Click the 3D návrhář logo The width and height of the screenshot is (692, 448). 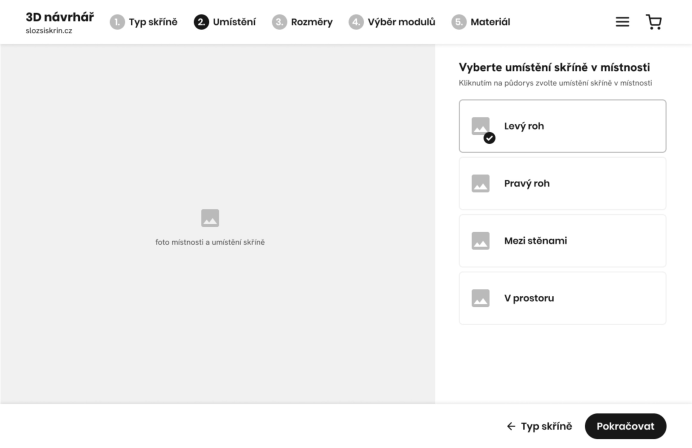(60, 22)
